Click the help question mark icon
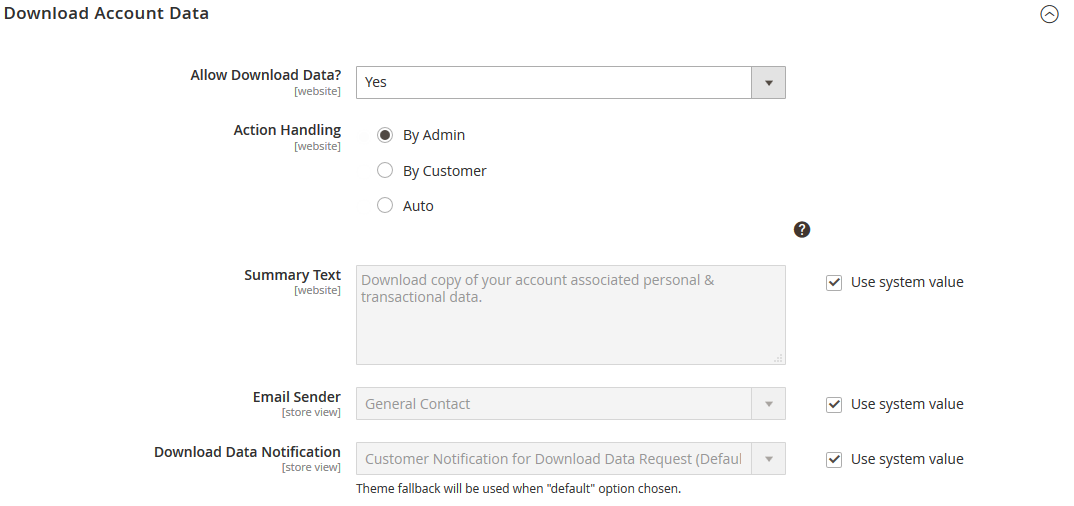The width and height of the screenshot is (1074, 506). (802, 230)
